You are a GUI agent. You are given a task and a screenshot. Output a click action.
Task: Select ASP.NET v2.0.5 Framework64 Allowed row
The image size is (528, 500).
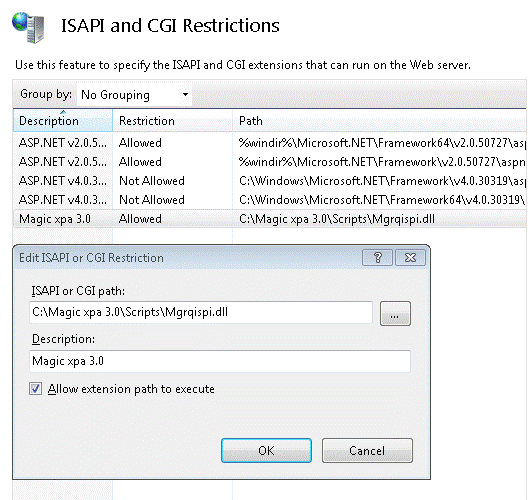pos(270,143)
